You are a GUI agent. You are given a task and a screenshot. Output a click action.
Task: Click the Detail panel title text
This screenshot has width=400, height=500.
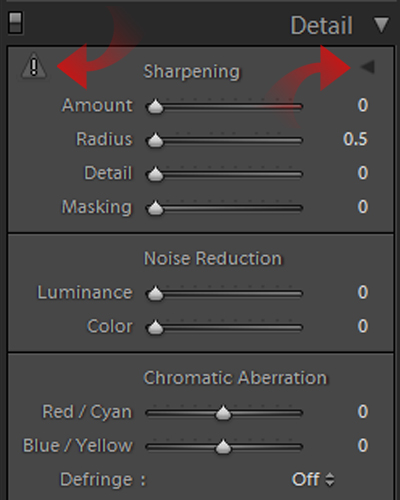click(x=321, y=25)
